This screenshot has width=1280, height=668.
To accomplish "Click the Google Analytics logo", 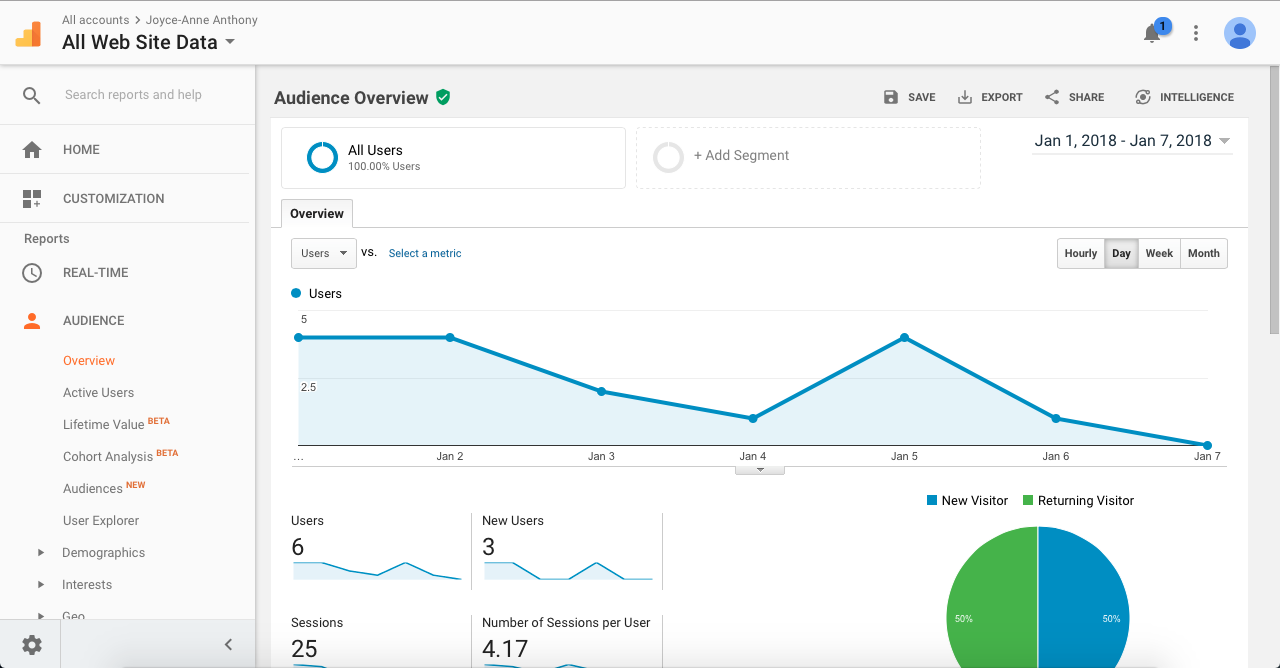I will (x=28, y=34).
